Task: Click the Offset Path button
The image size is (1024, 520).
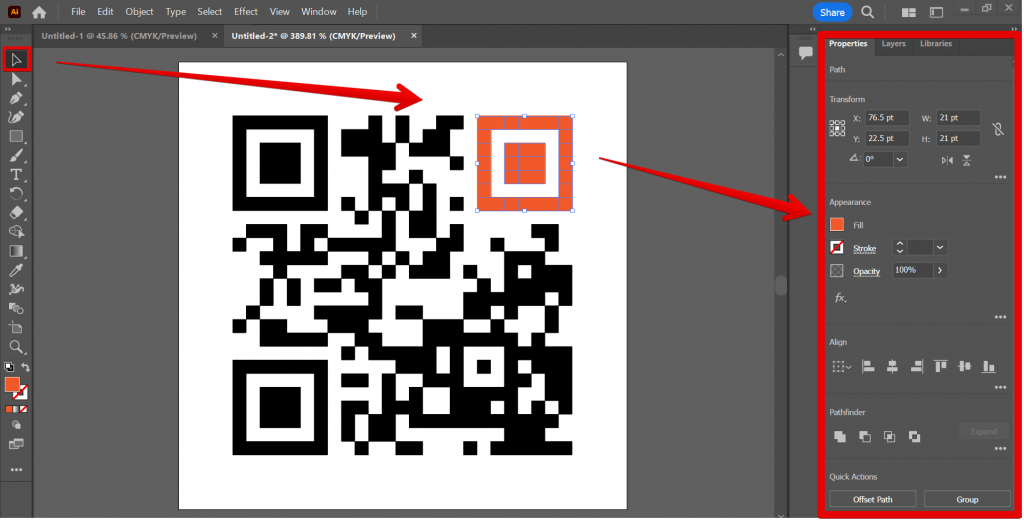Action: (872, 500)
